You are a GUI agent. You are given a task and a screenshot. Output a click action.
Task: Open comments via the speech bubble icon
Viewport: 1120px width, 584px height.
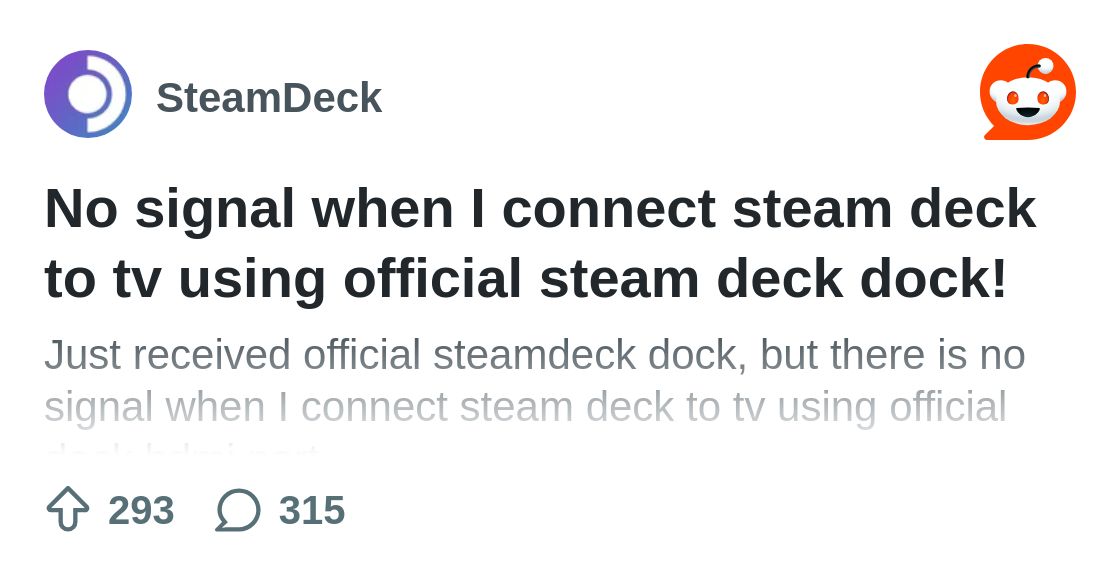[x=238, y=510]
